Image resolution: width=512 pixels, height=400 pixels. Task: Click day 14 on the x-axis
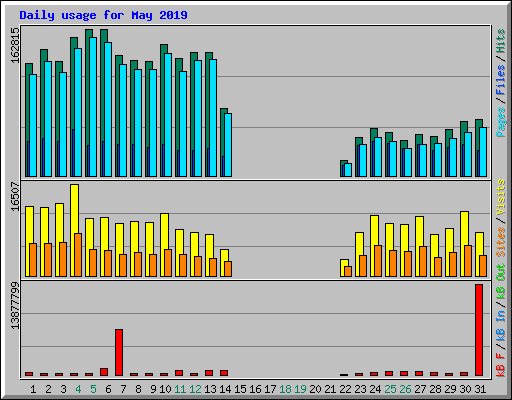point(225,389)
